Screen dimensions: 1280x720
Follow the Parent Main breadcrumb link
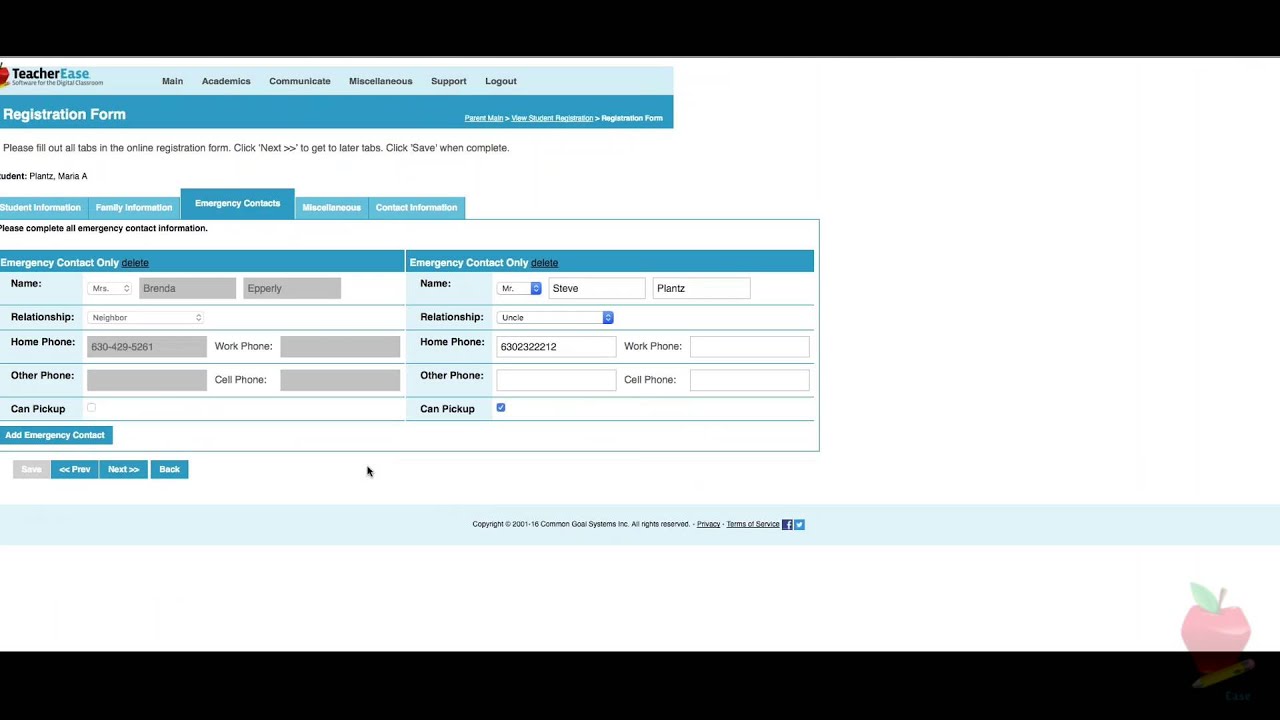coord(484,118)
